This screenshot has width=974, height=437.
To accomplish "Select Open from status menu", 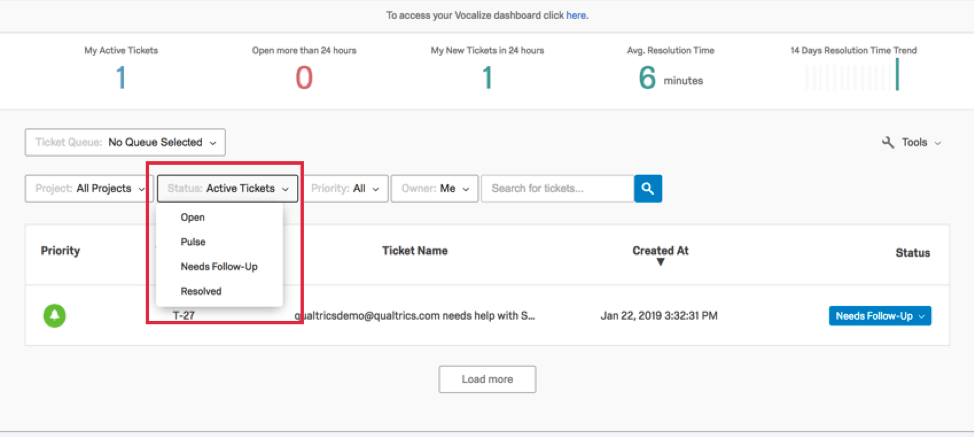I will click(x=193, y=217).
